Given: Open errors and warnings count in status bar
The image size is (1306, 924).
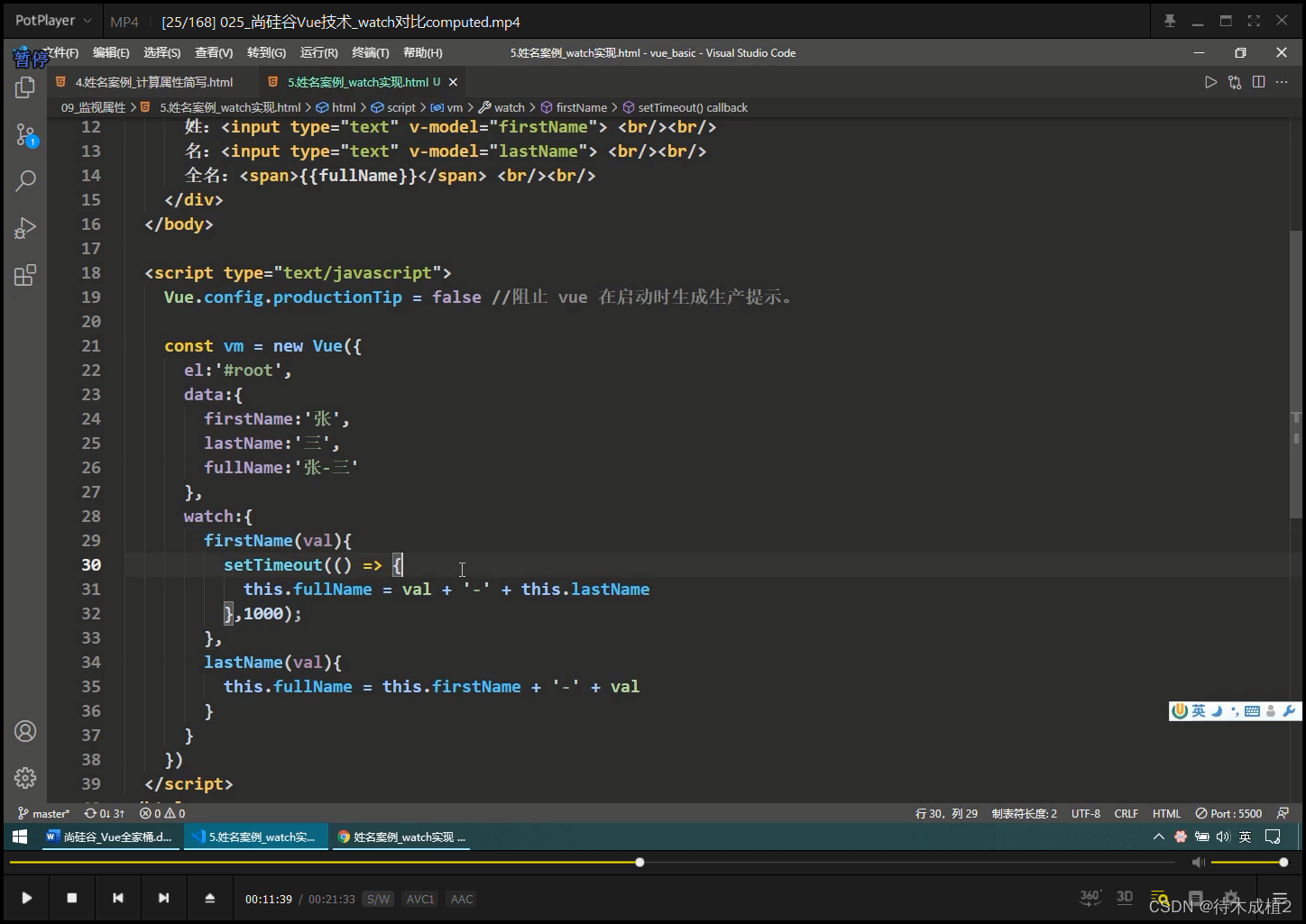Looking at the screenshot, I should (x=162, y=813).
